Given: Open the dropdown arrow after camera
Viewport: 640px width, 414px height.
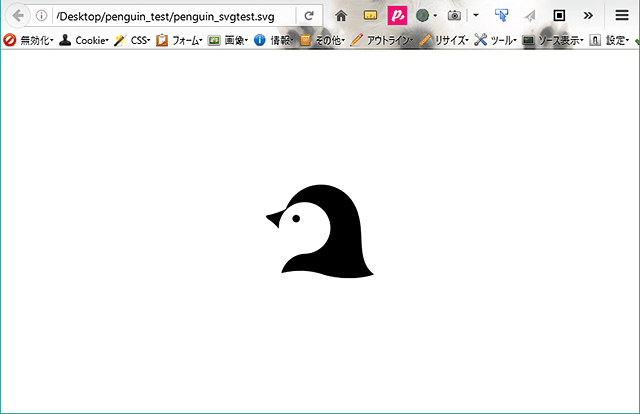Looking at the screenshot, I should [476, 16].
